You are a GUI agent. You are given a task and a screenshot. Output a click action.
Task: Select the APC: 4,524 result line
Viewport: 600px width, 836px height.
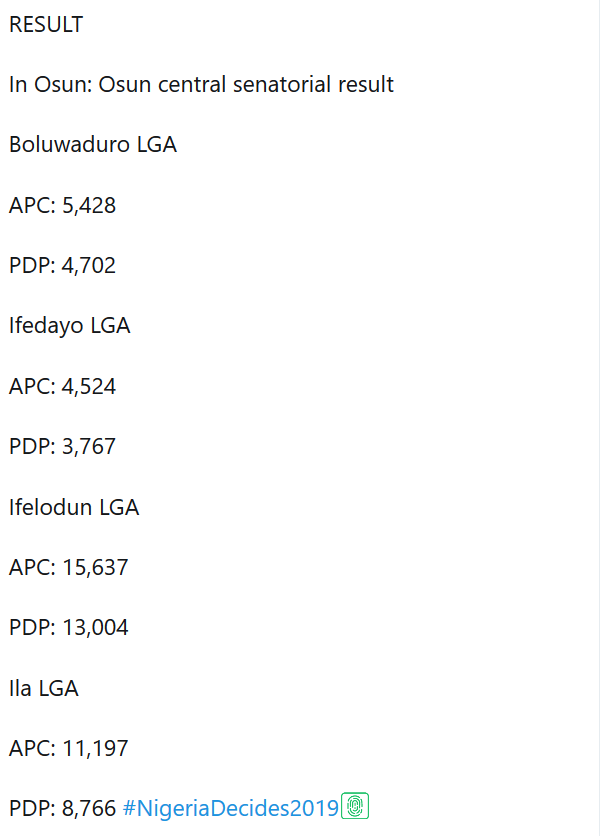[62, 386]
